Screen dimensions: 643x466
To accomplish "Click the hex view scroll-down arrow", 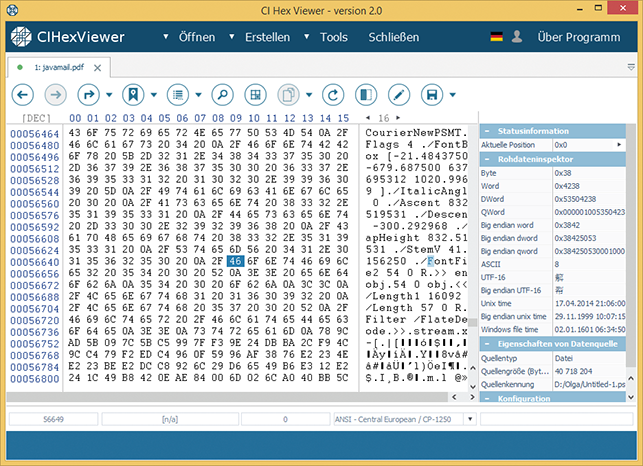I will [x=472, y=386].
